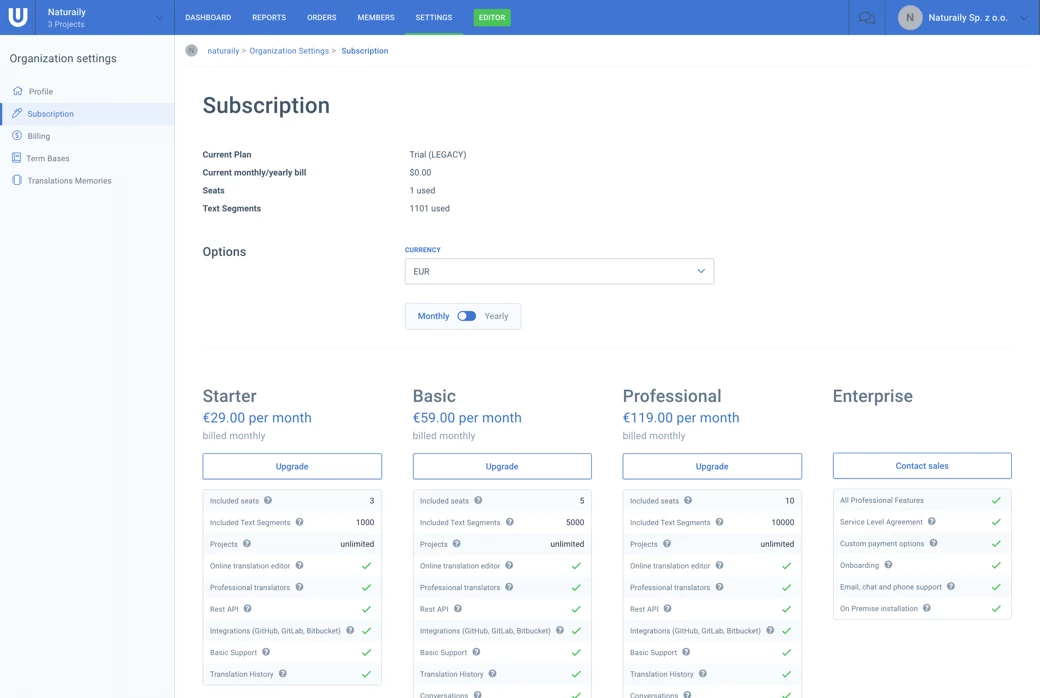
Task: Open Profile via the house icon
Action: pos(17,91)
